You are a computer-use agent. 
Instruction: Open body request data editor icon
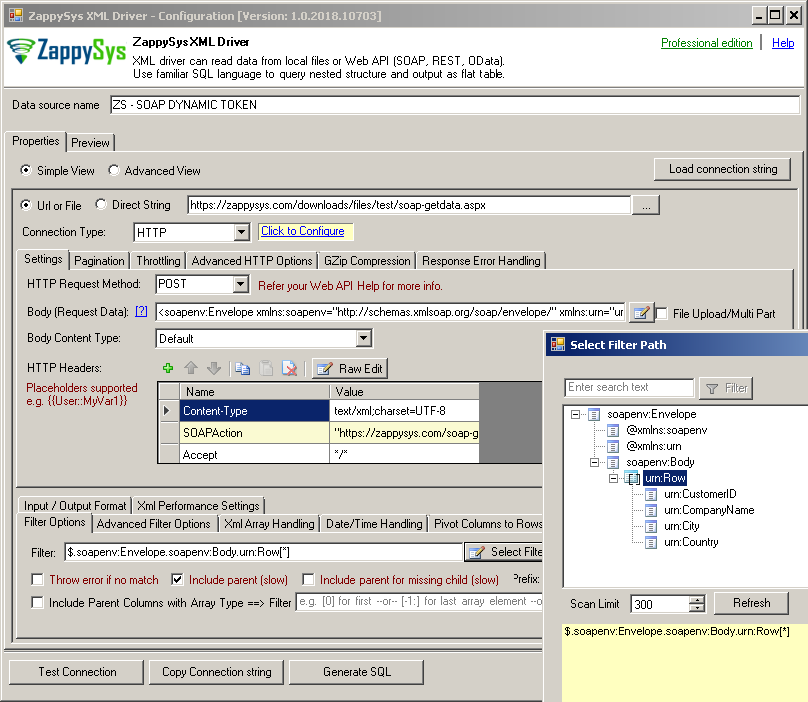click(641, 312)
